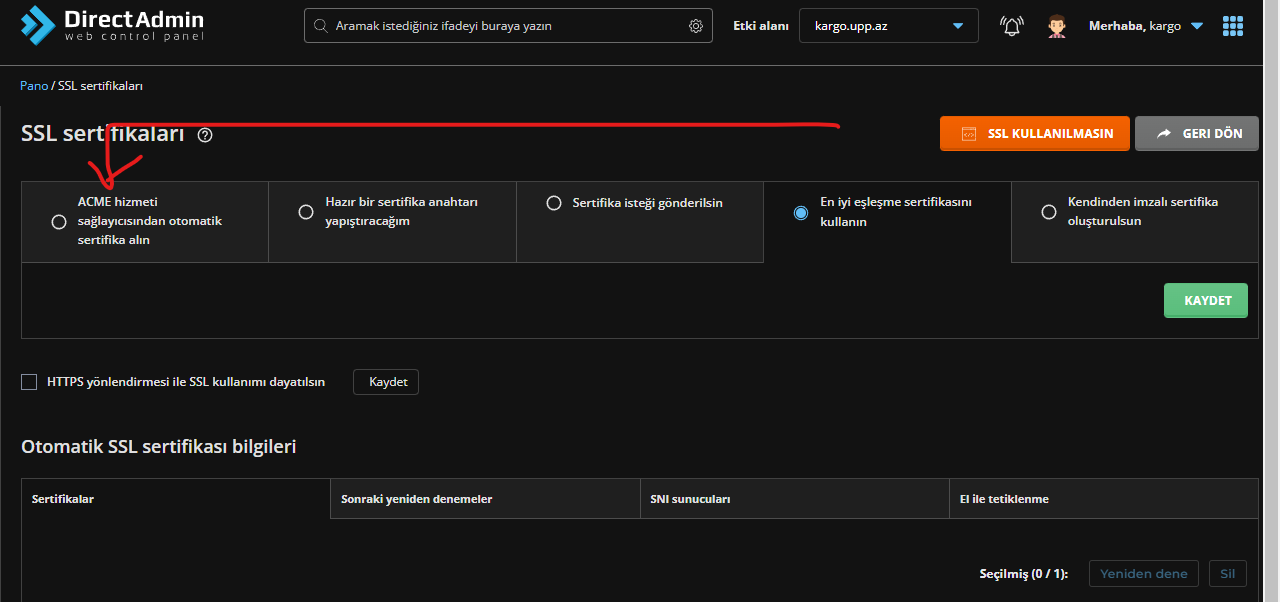Image resolution: width=1280 pixels, height=602 pixels.
Task: Click the Pano breadcrumb link
Action: [34, 86]
